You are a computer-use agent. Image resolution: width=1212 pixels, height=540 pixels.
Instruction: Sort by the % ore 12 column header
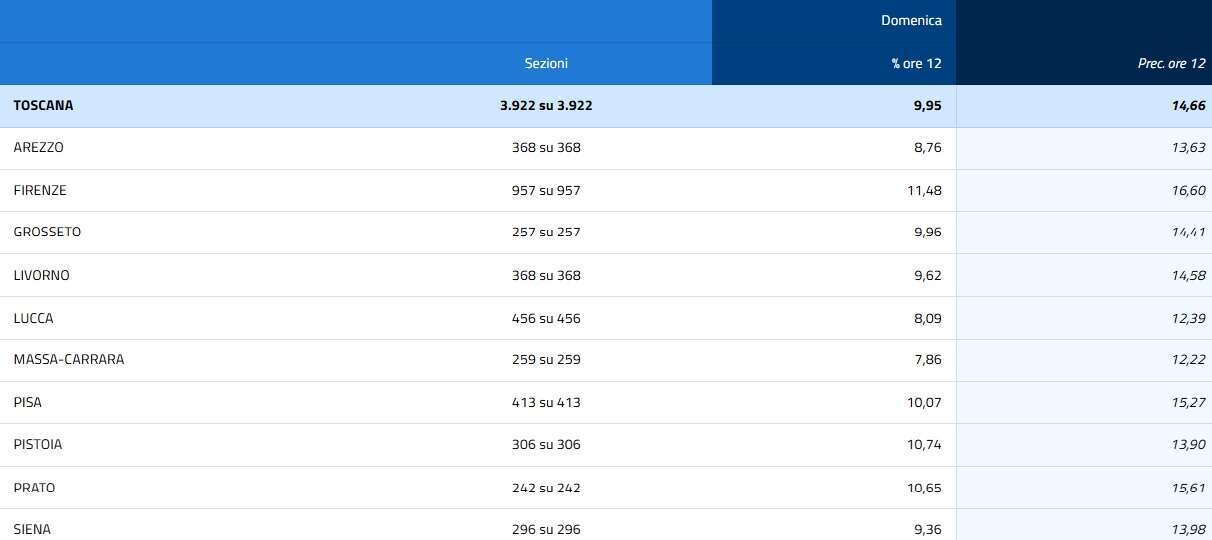[916, 63]
